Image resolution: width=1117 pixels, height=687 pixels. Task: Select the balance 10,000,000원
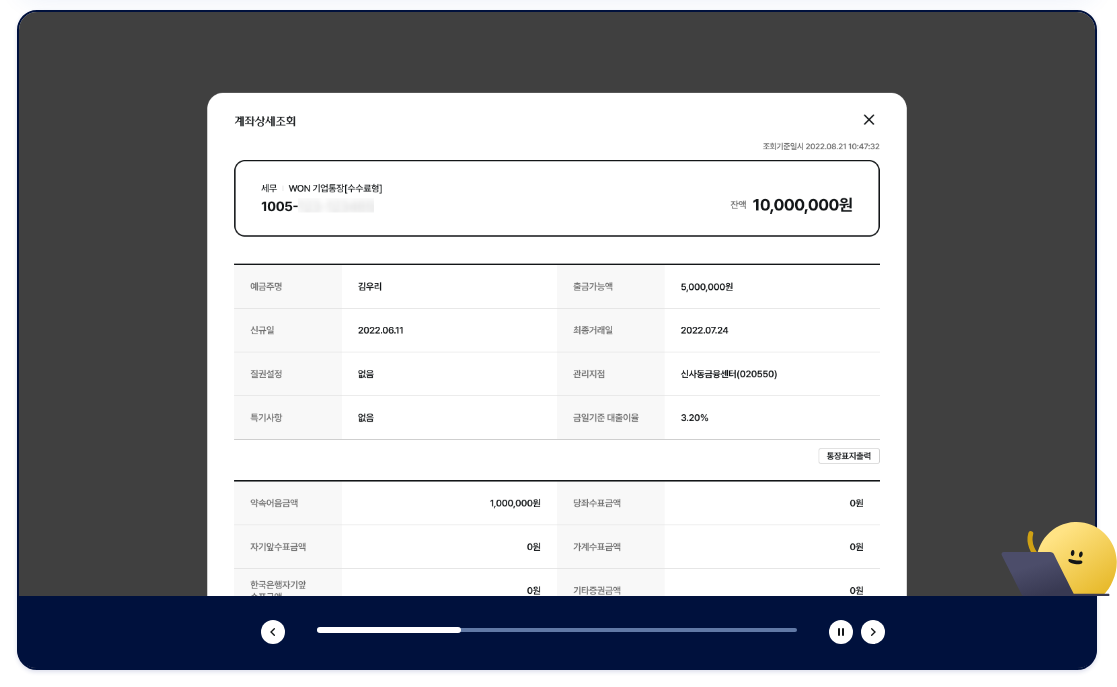pos(802,205)
